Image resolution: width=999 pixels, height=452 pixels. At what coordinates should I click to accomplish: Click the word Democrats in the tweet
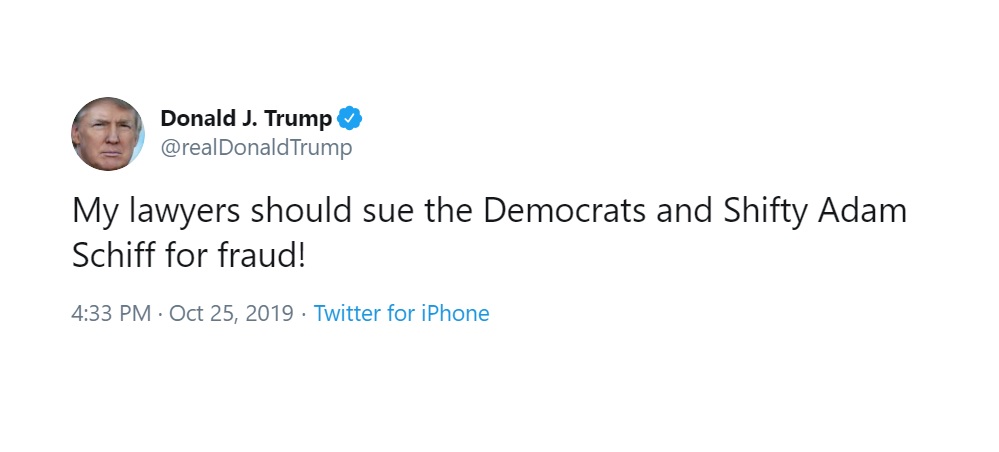pos(564,212)
